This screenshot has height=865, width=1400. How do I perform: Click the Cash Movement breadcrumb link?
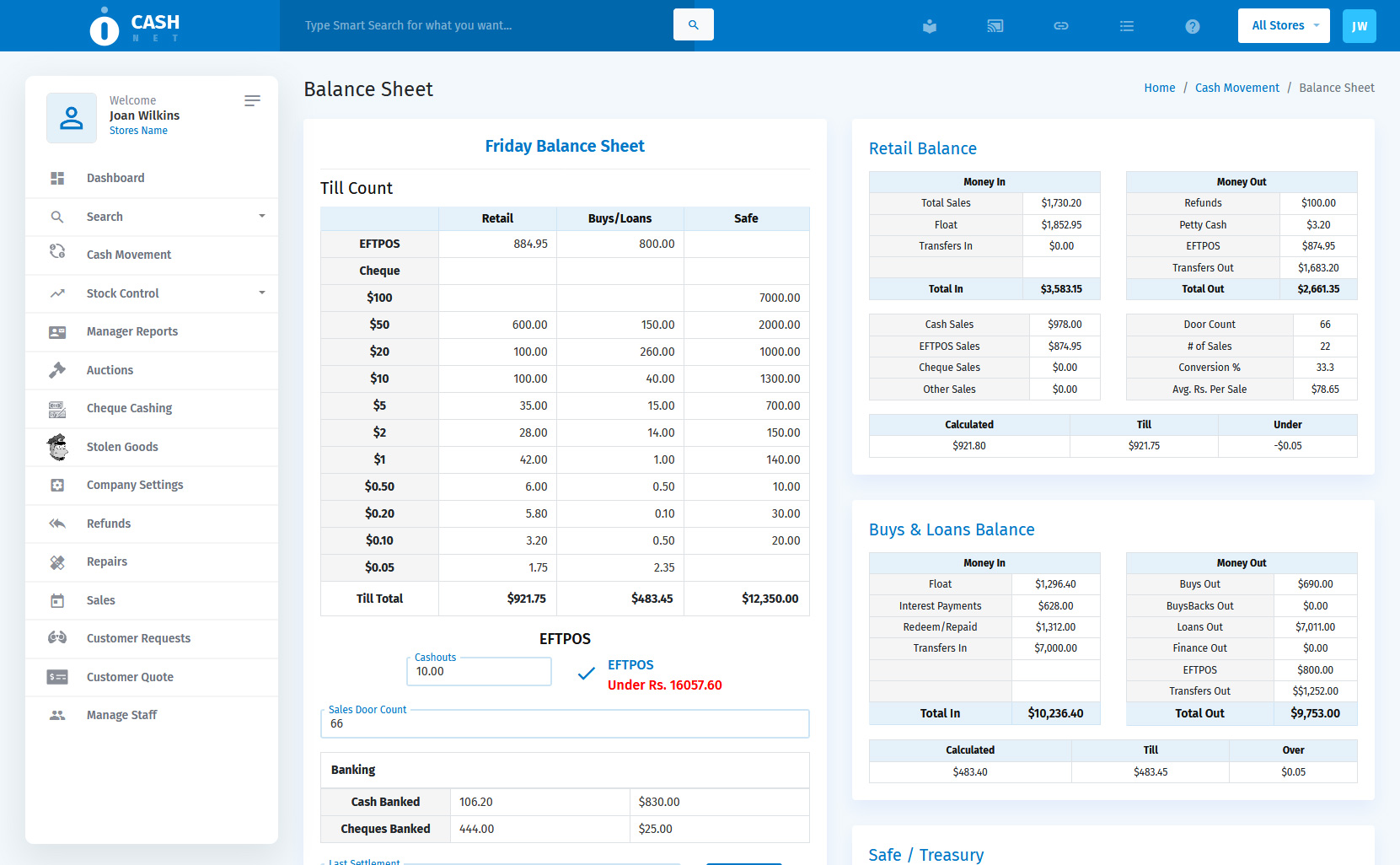(1236, 88)
